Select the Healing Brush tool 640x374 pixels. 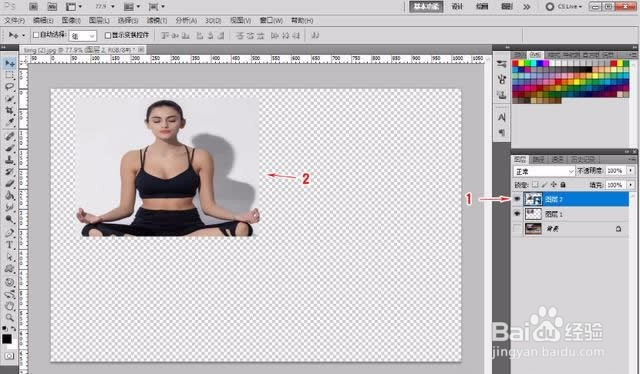(x=10, y=136)
